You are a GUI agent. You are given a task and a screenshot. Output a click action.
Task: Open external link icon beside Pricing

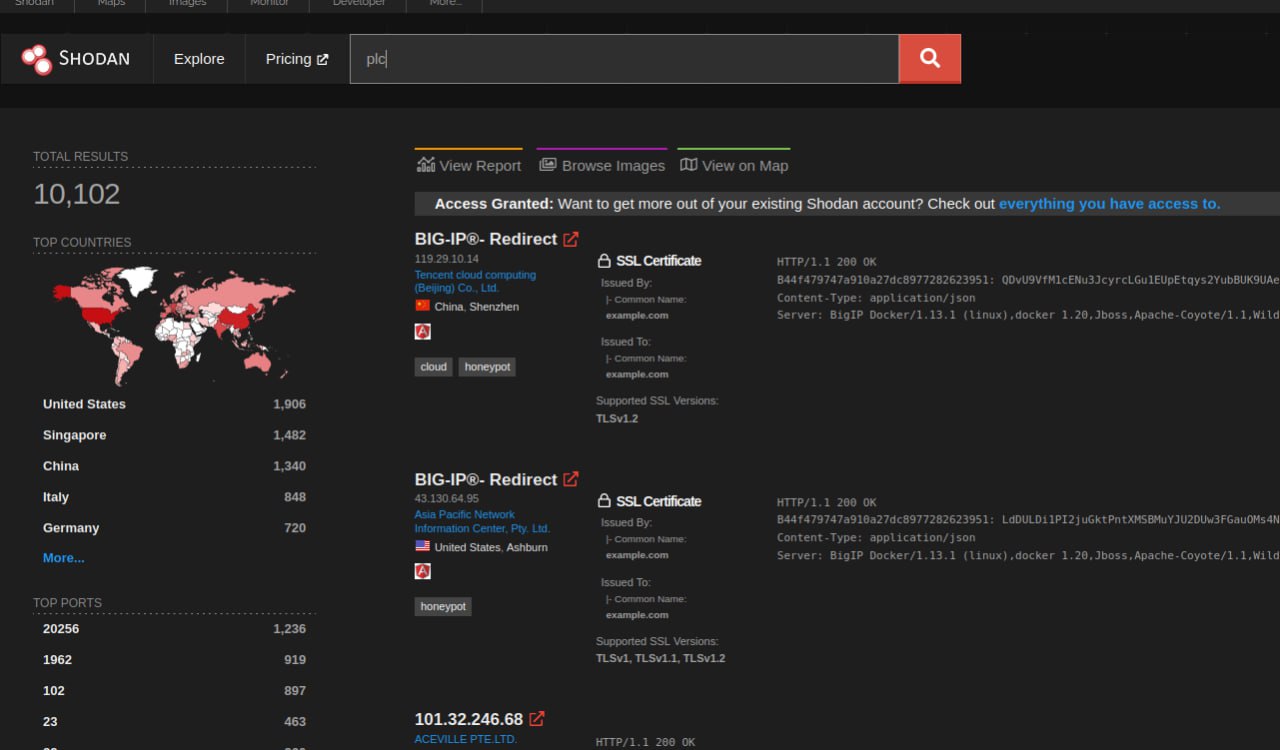point(323,59)
